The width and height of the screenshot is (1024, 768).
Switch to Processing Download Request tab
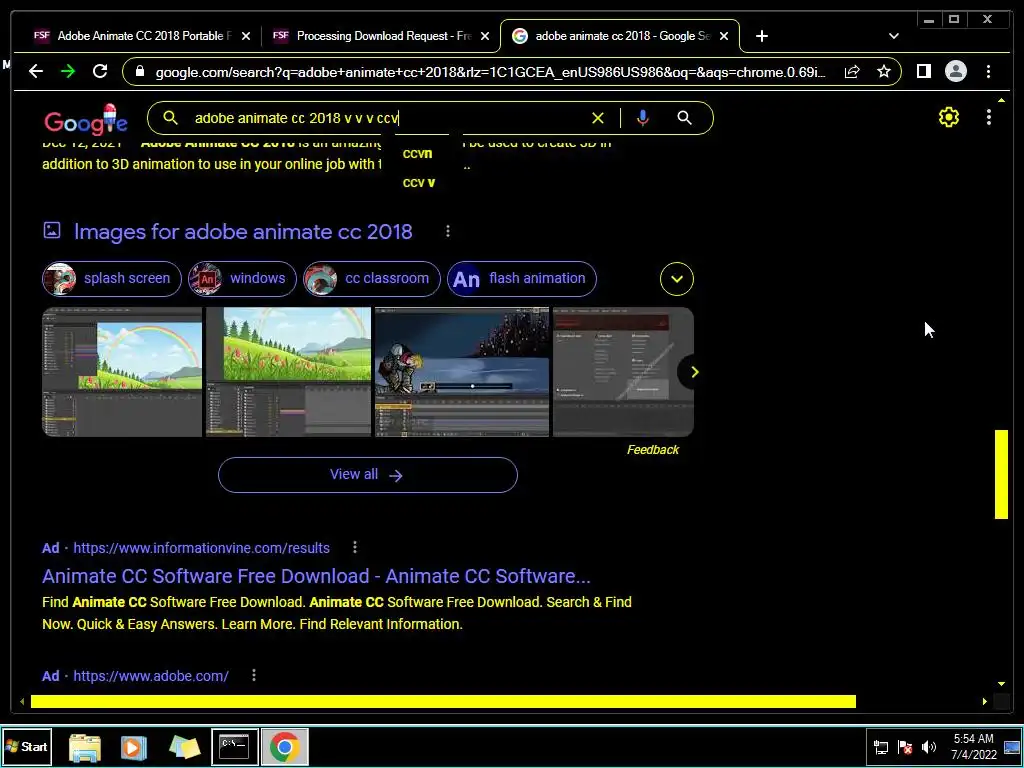(383, 36)
